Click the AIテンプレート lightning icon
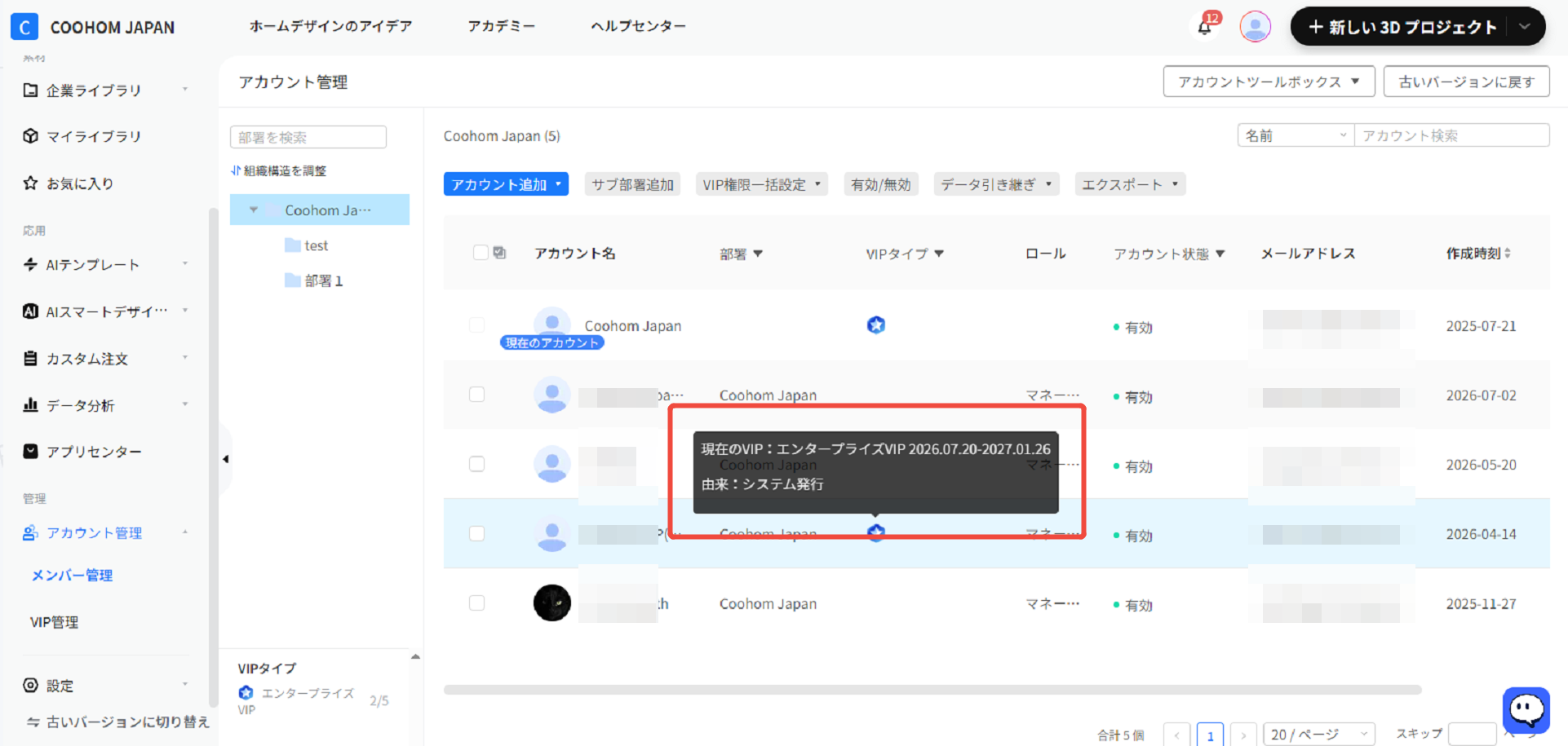 click(30, 264)
